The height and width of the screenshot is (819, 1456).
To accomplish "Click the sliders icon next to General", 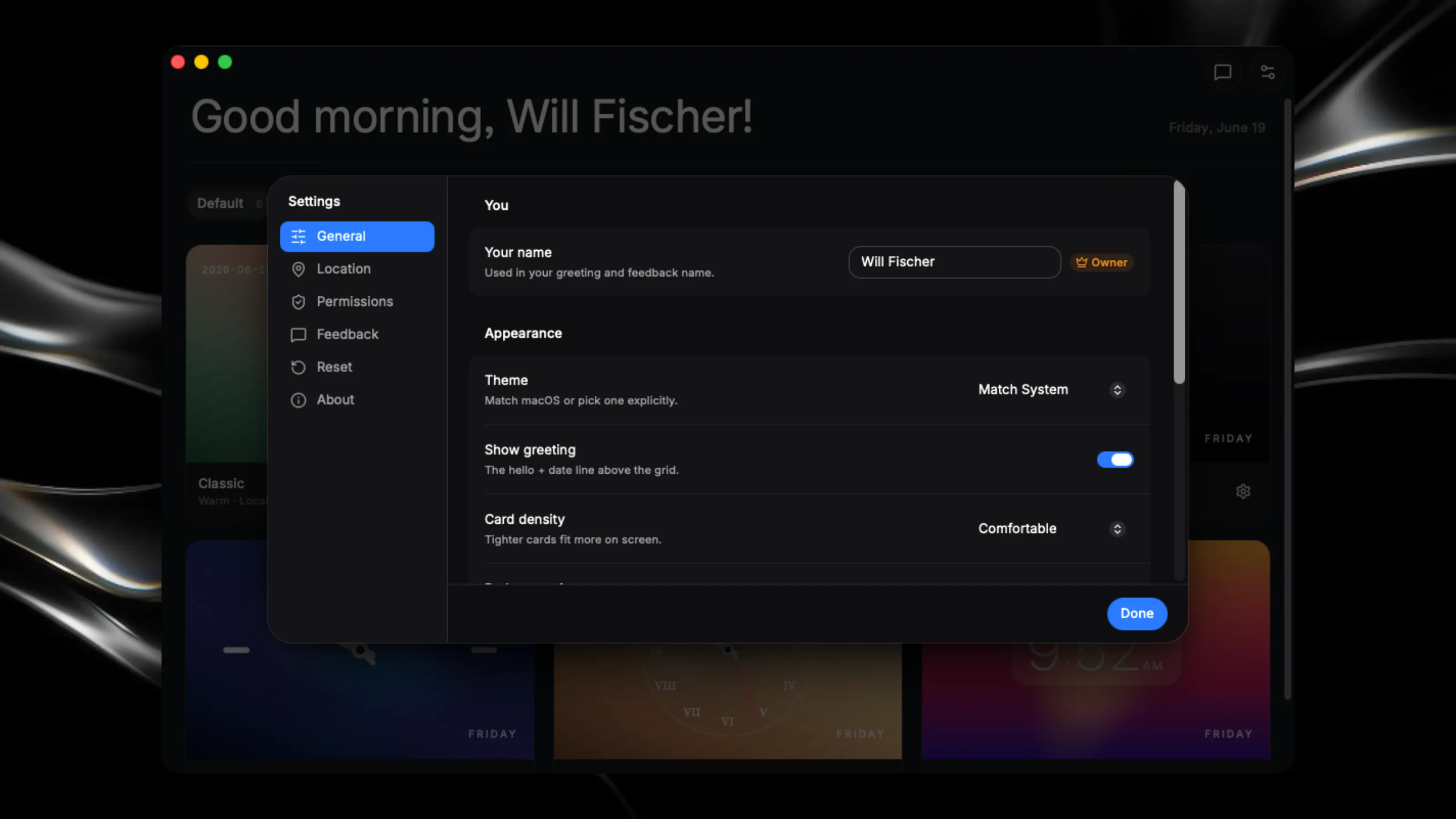I will 298,236.
